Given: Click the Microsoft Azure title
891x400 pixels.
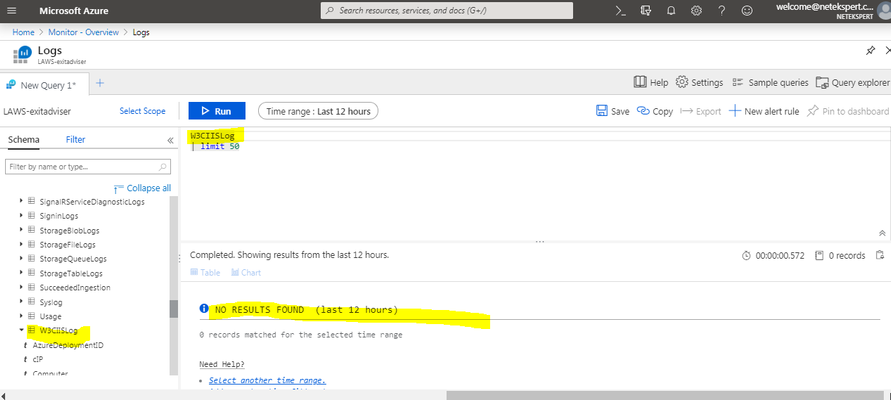Looking at the screenshot, I should click(x=74, y=11).
